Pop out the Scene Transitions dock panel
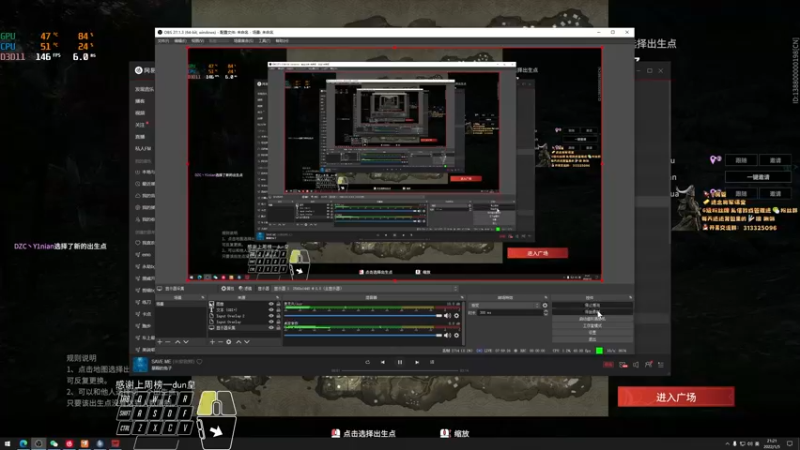Viewport: 800px width, 450px height. pyautogui.click(x=545, y=297)
